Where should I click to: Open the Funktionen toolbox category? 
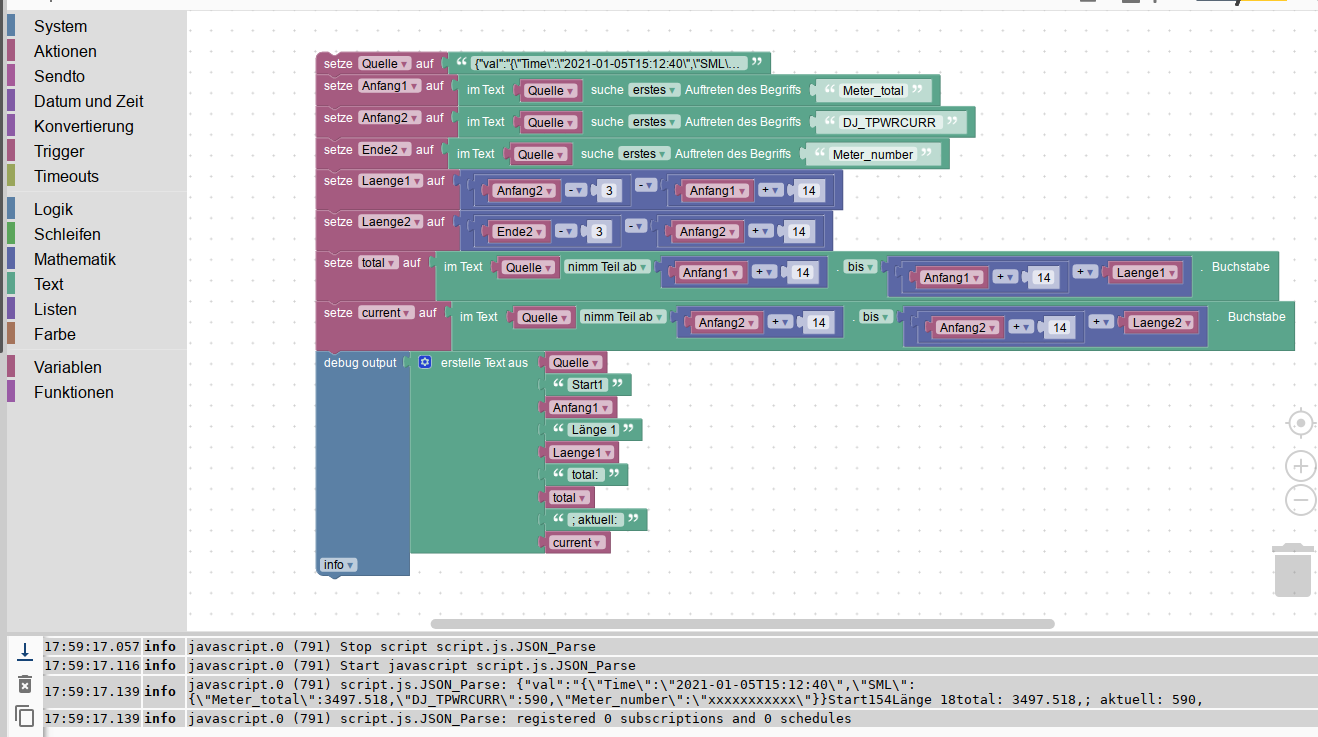(73, 392)
